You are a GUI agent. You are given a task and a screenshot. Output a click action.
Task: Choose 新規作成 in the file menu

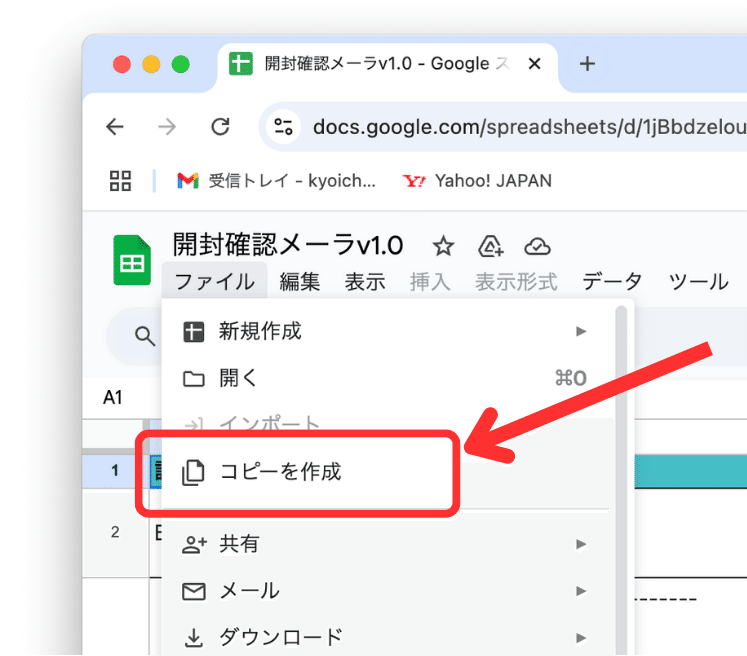pyautogui.click(x=387, y=331)
